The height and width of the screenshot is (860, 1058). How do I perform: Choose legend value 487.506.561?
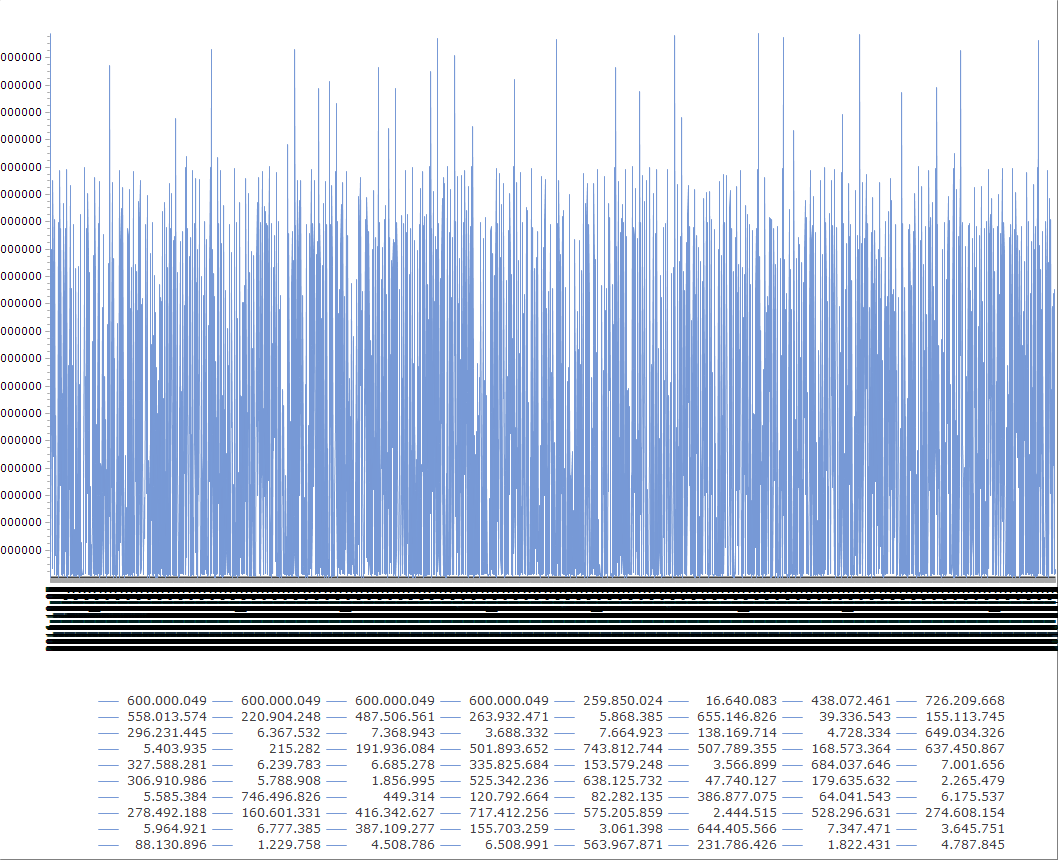[x=395, y=717]
